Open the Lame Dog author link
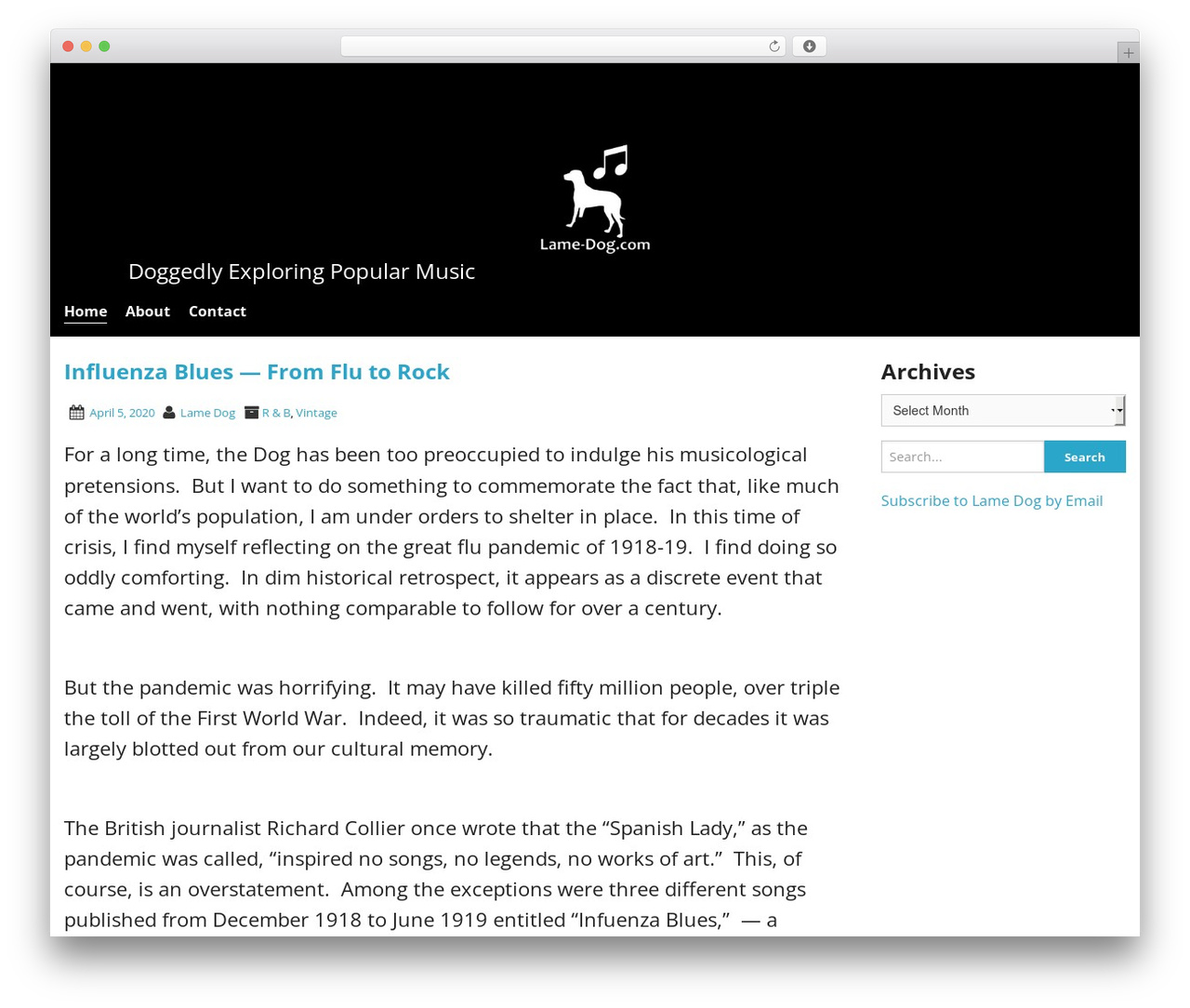The height and width of the screenshot is (1008, 1190). pos(207,413)
